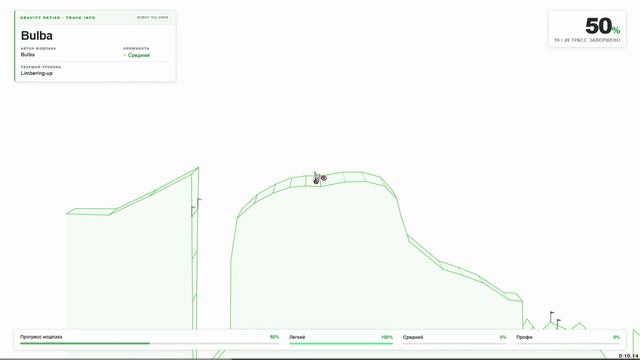640x360 pixels.
Task: Click the tracks completed caption under 50%
Action: (x=587, y=40)
